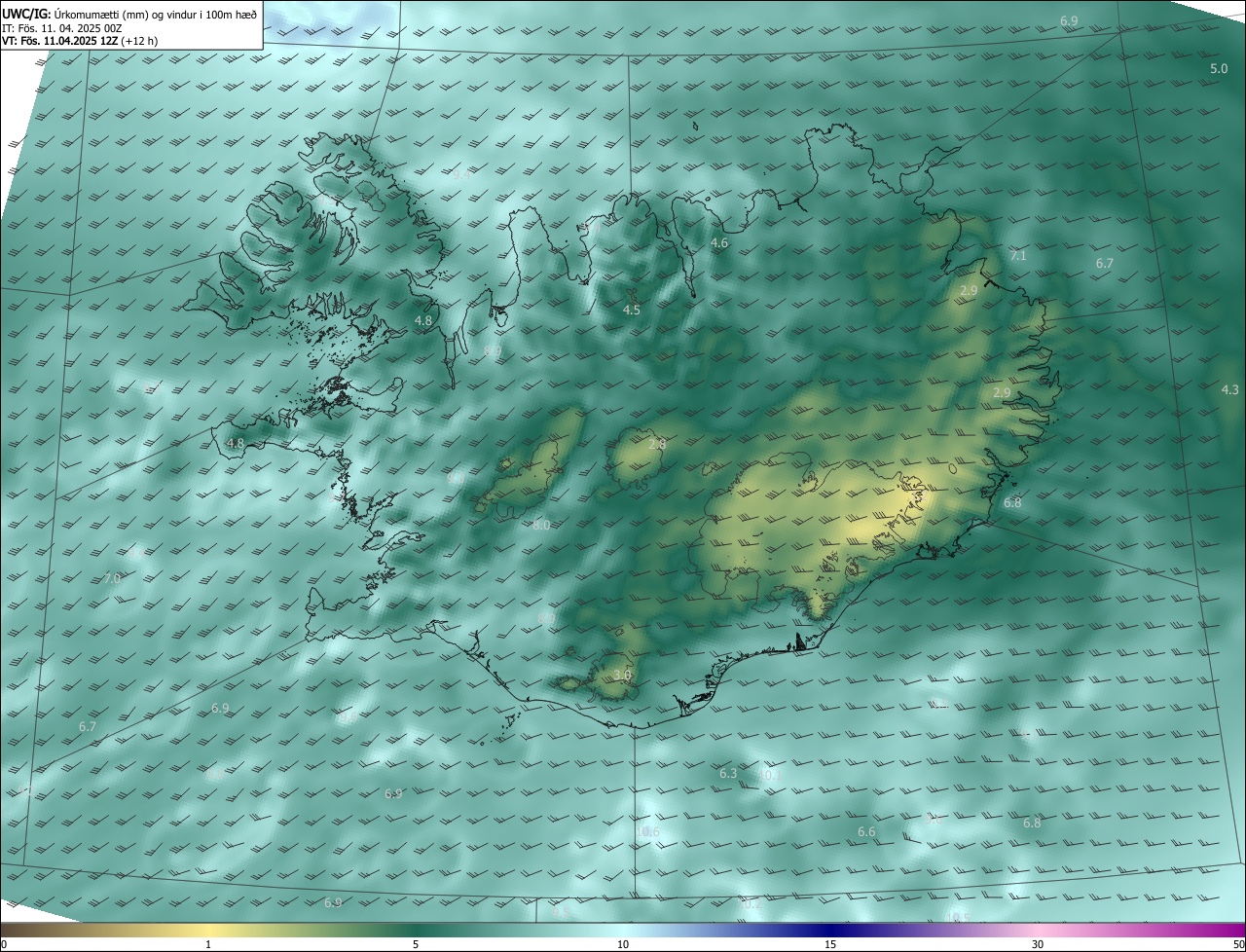This screenshot has width=1246, height=952.
Task: Click the 7.0 value label on the map
Action: [112, 579]
